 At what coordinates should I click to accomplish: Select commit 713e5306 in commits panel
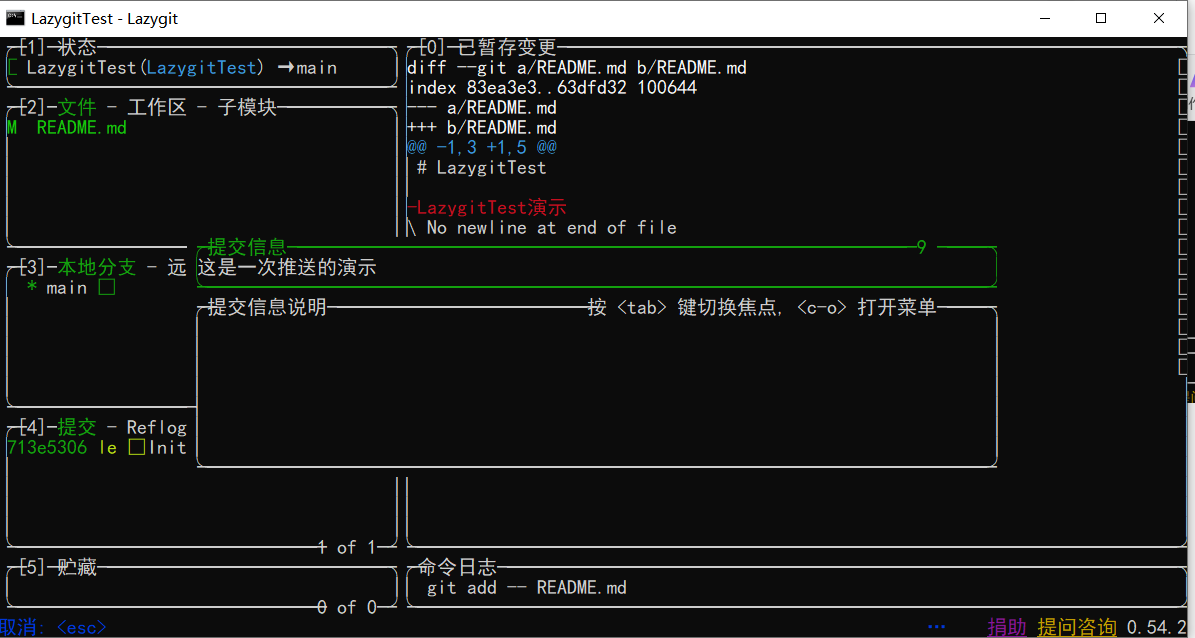pos(97,447)
